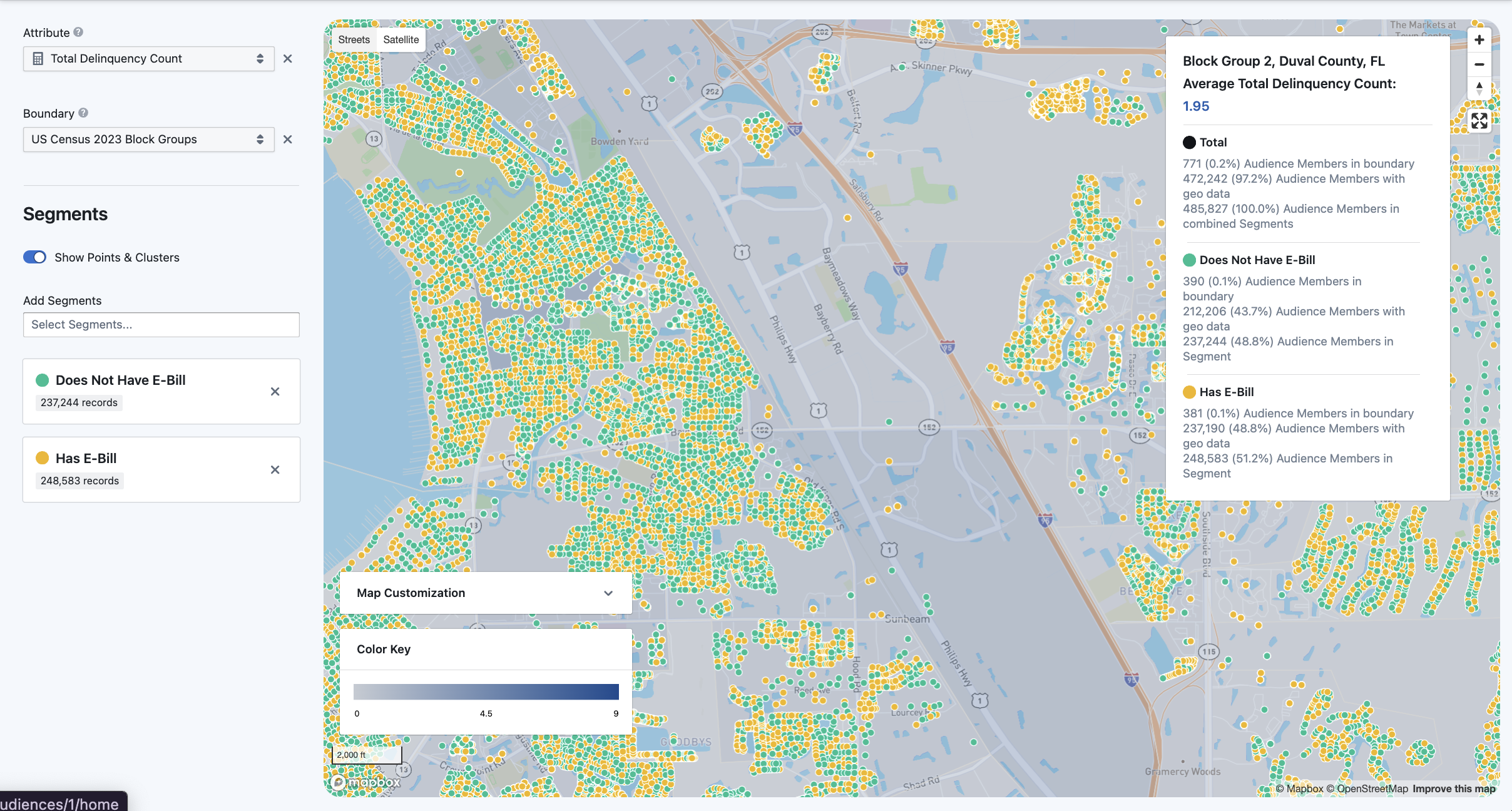Screen dimensions: 1512x811
Task: Switch to Satellite map view
Action: click(x=401, y=39)
